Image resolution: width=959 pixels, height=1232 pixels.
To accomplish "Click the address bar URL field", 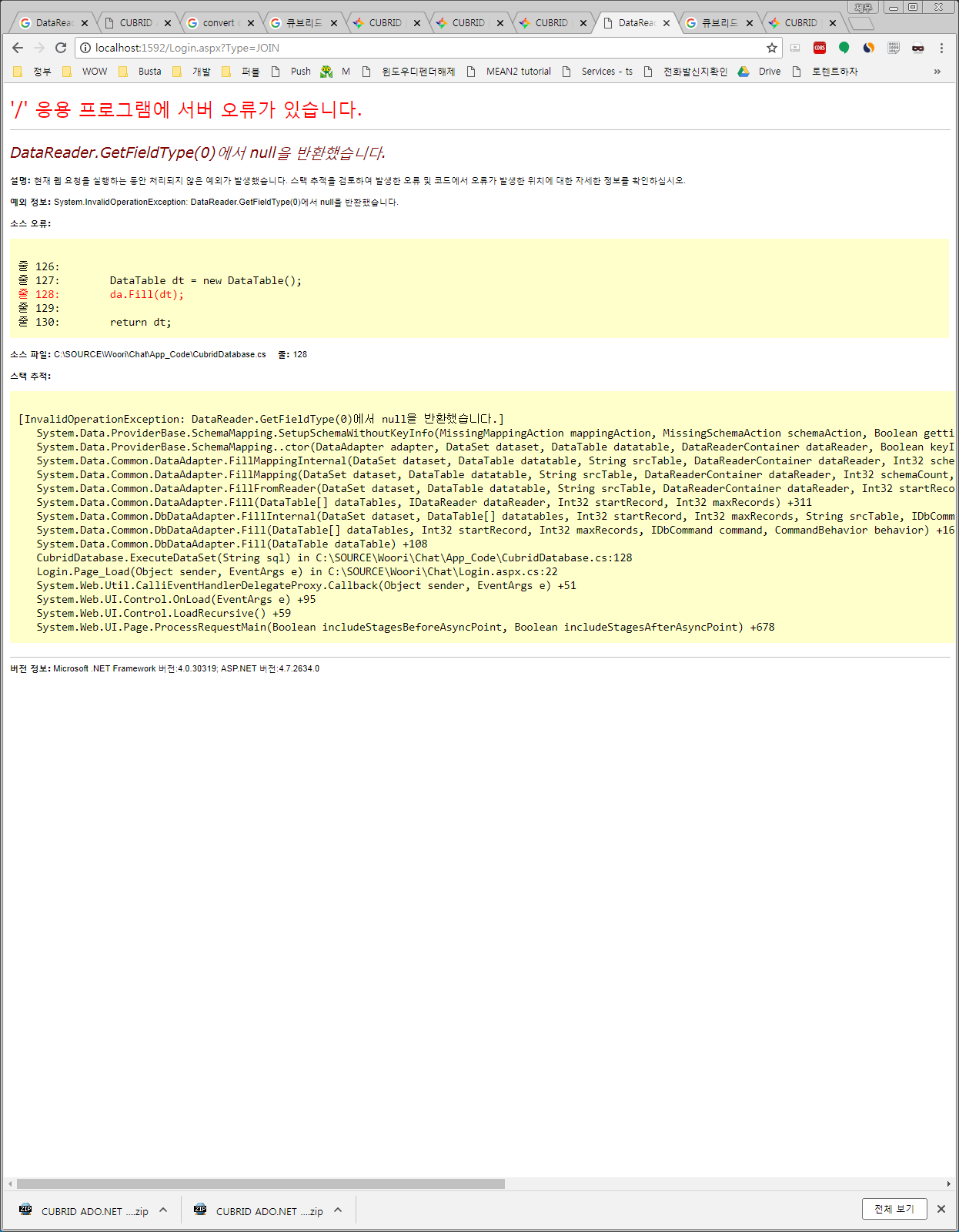I will point(423,48).
